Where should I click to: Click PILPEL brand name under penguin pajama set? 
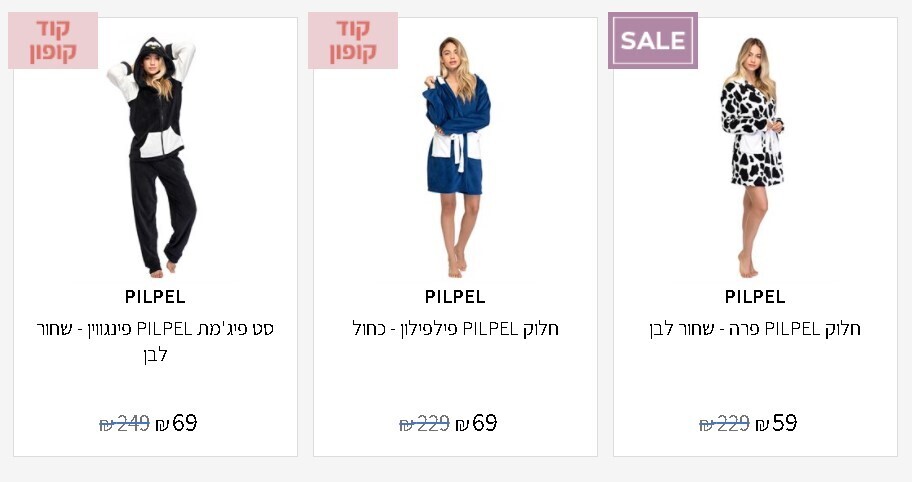(x=155, y=297)
